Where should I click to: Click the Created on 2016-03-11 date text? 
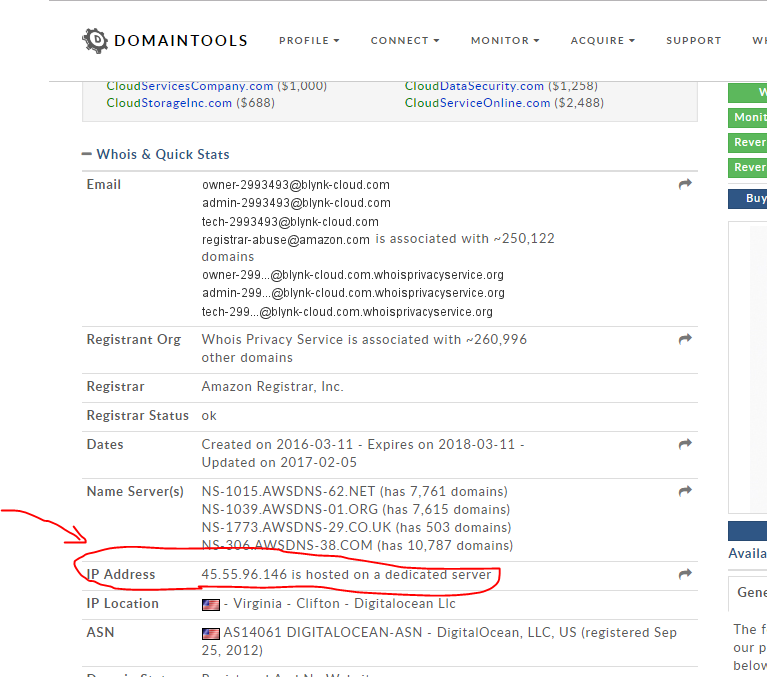coord(277,444)
